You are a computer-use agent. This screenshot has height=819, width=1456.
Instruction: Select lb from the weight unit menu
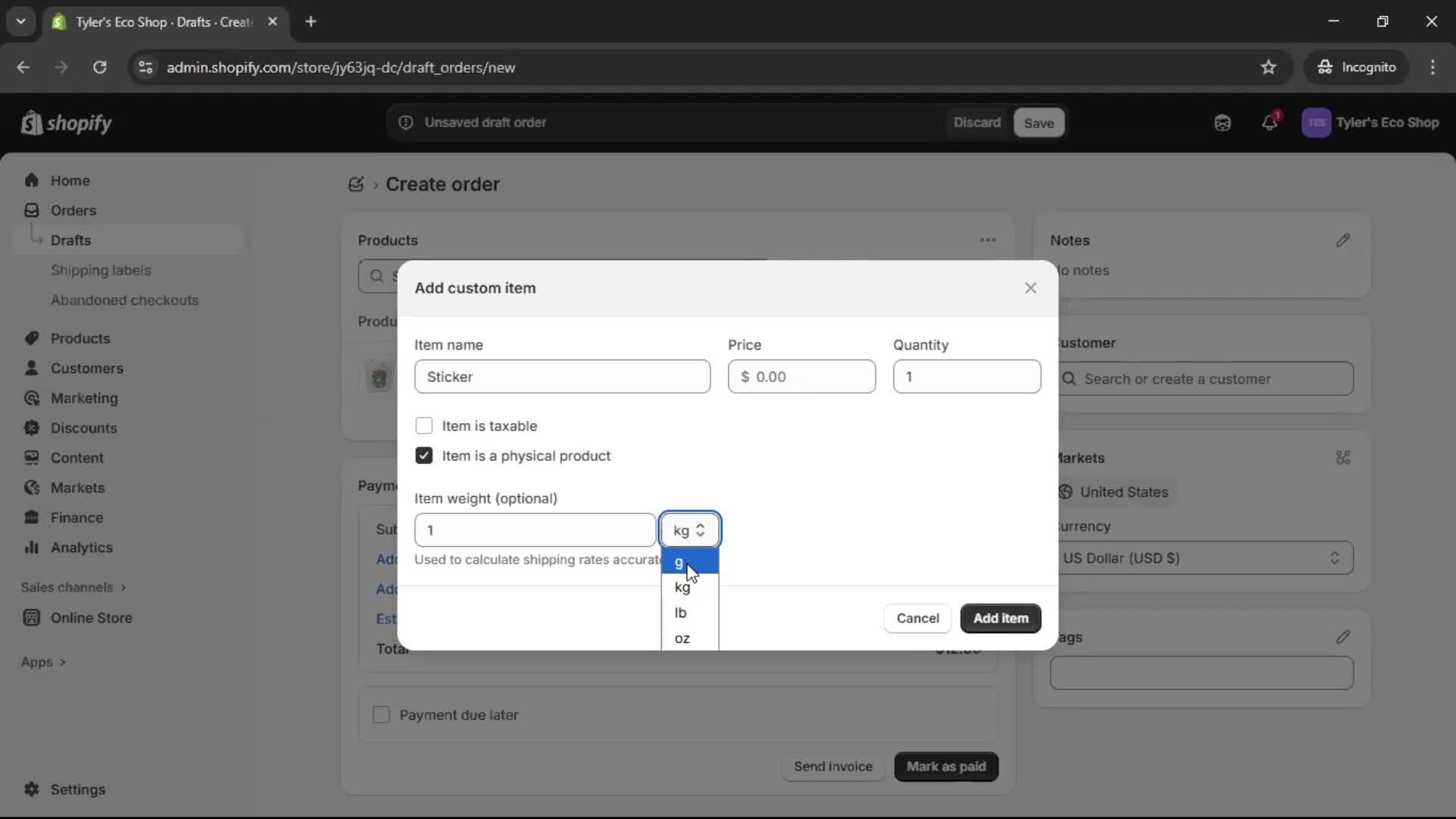(680, 613)
